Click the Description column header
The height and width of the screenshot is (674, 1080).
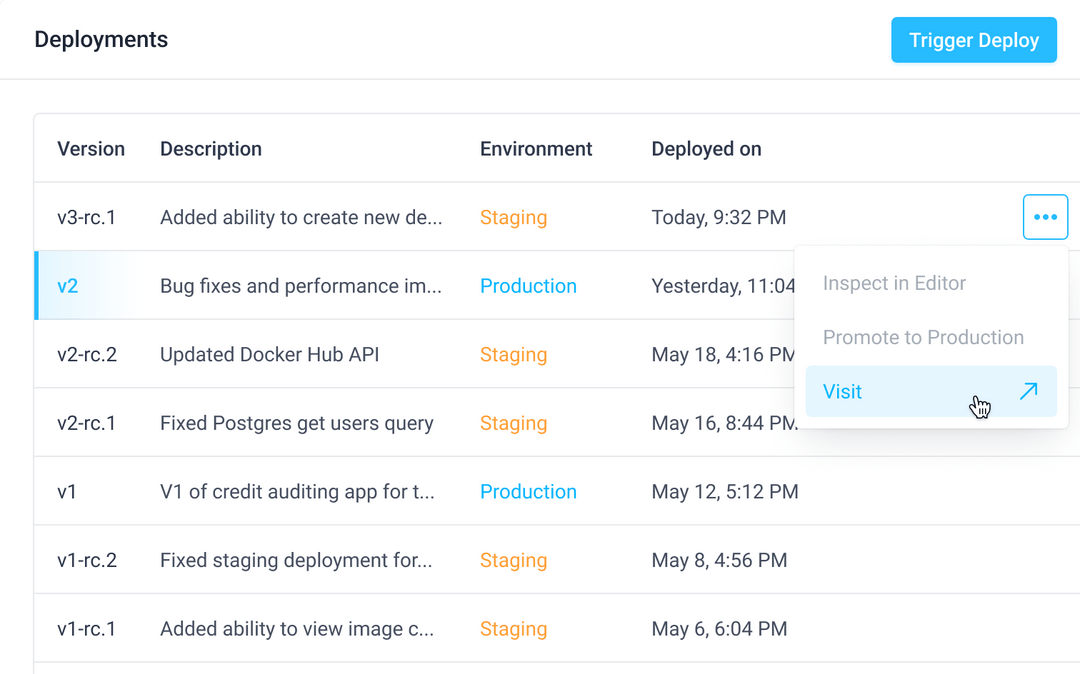(211, 148)
